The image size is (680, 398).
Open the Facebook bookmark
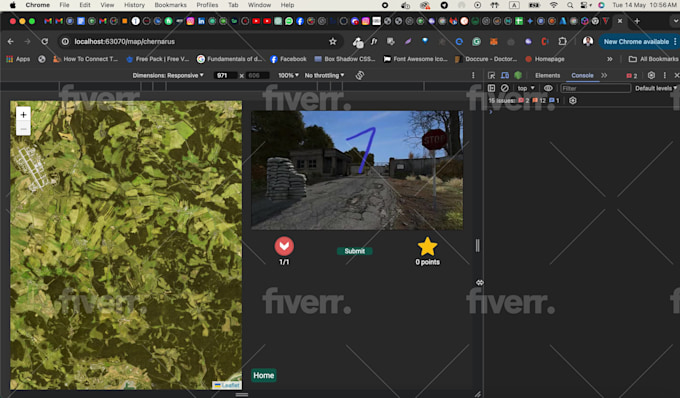point(288,59)
